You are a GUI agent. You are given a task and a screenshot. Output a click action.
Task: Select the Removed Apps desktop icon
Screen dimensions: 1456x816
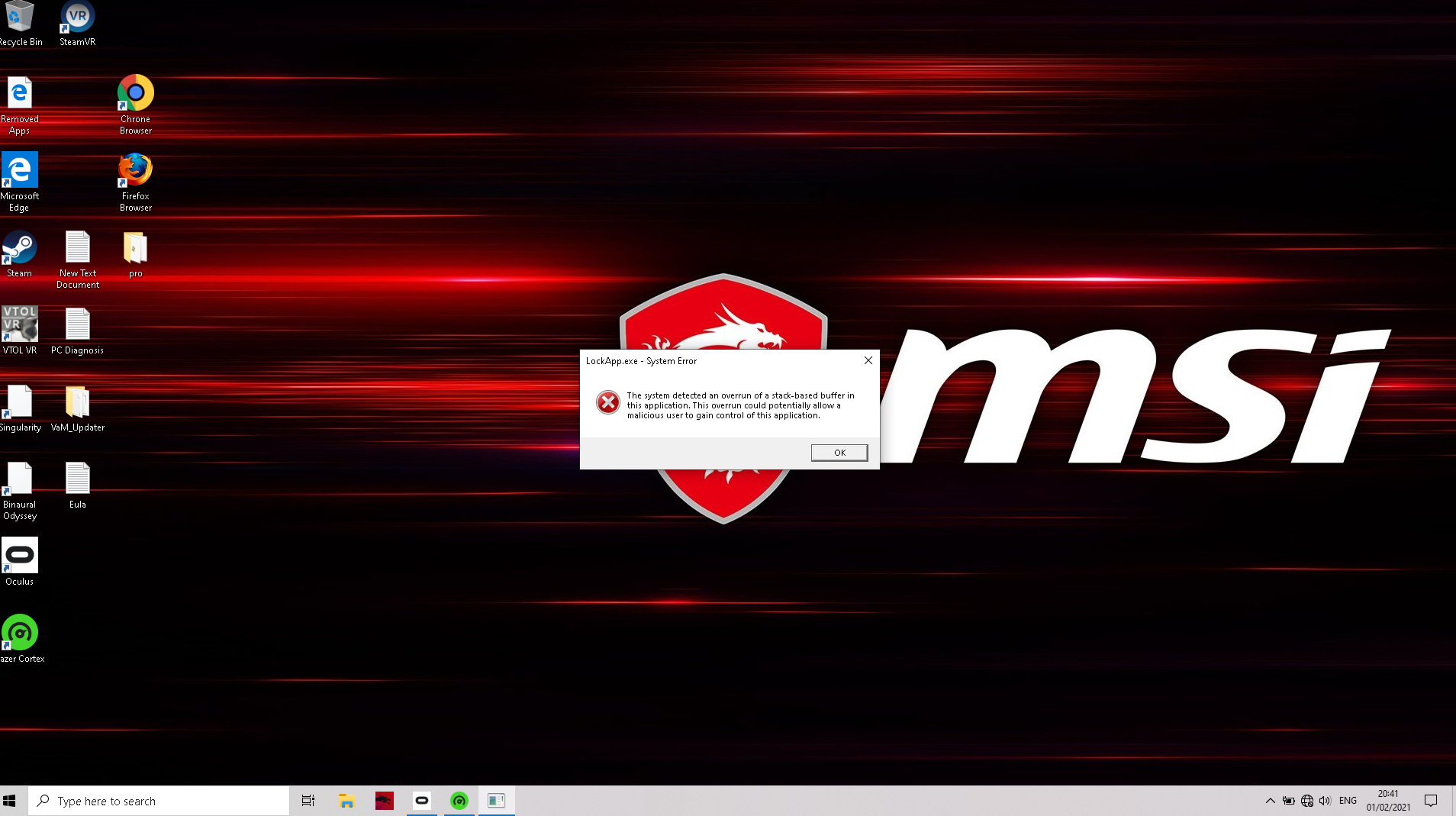coord(20,106)
